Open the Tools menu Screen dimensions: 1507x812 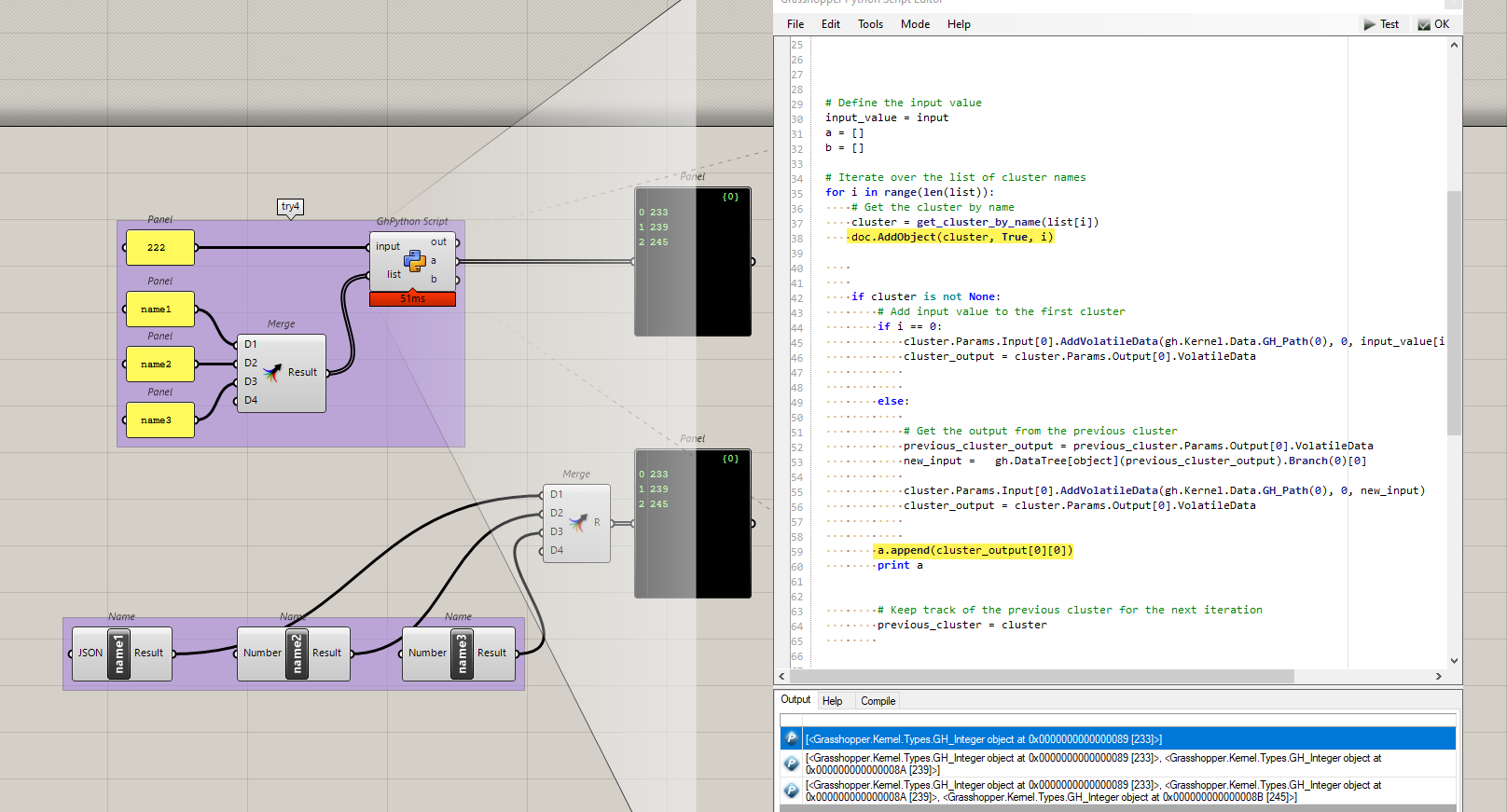(x=870, y=24)
